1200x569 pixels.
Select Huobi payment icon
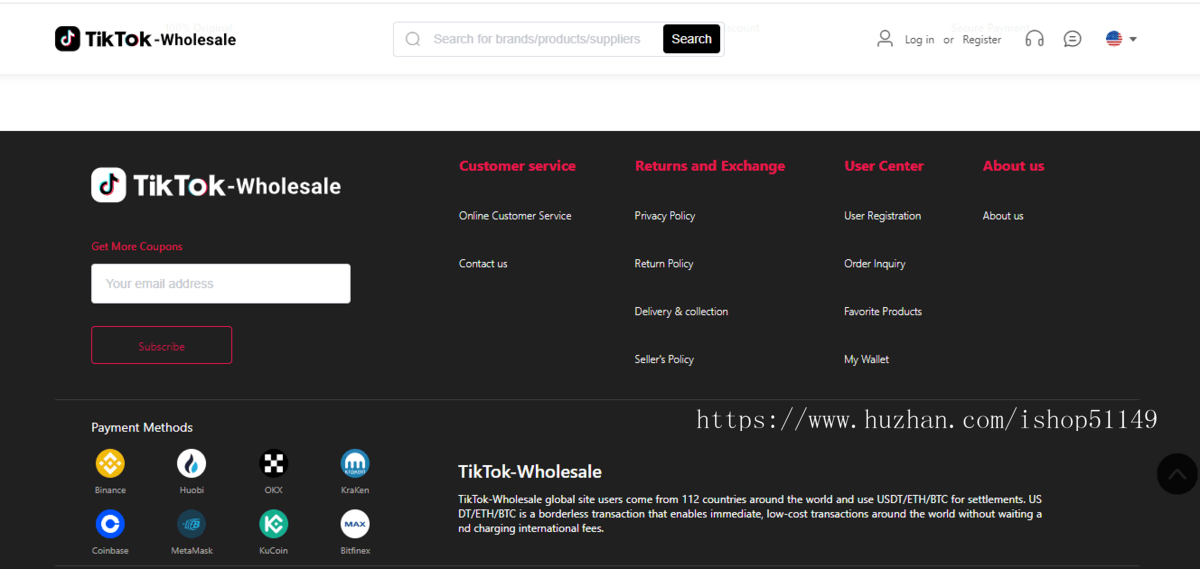[191, 463]
